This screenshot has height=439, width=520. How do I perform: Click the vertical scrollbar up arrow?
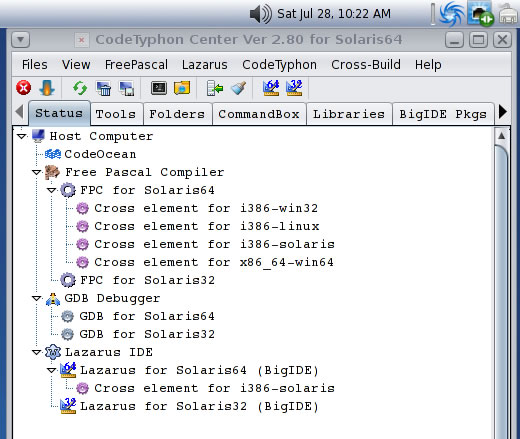coord(501,136)
